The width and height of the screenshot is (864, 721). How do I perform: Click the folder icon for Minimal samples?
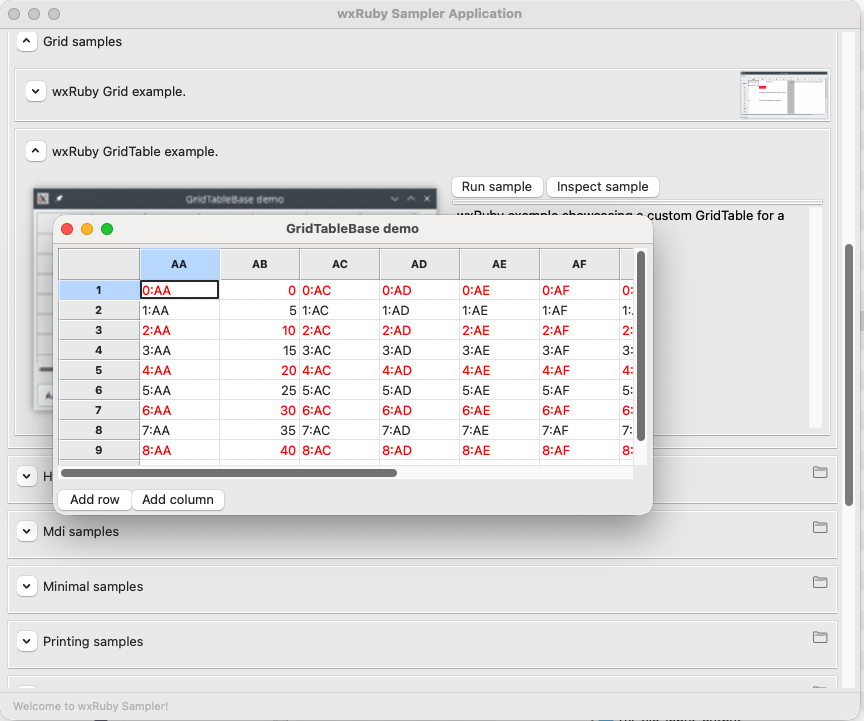click(820, 582)
